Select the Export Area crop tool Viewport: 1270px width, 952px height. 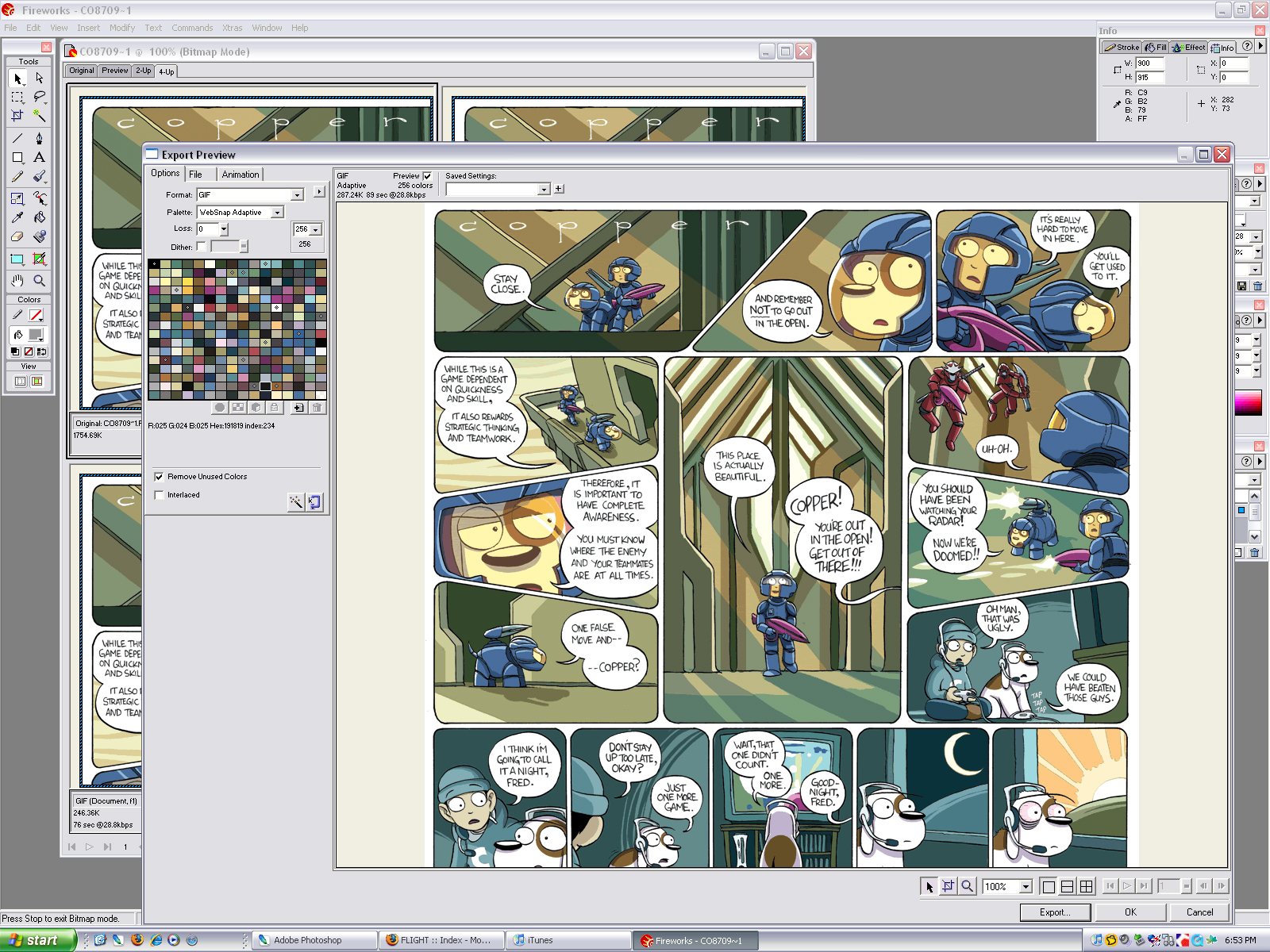pos(948,886)
